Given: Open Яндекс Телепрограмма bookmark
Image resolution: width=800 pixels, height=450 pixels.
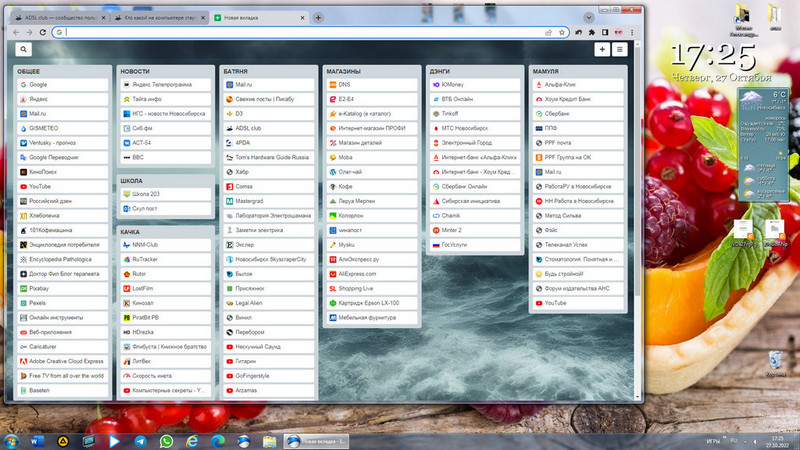Looking at the screenshot, I should point(166,85).
